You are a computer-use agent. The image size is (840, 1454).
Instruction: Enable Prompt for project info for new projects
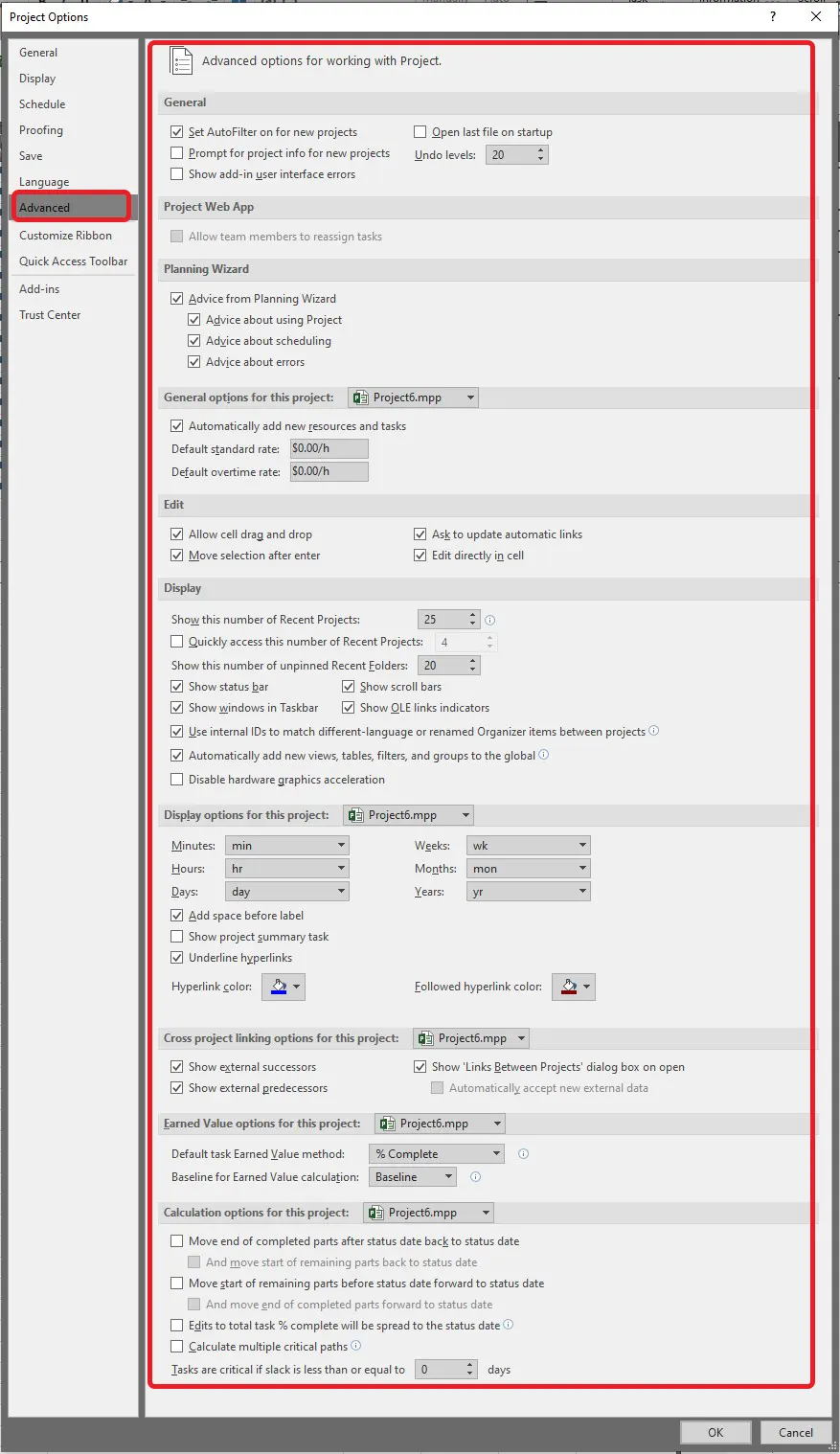[x=176, y=153]
